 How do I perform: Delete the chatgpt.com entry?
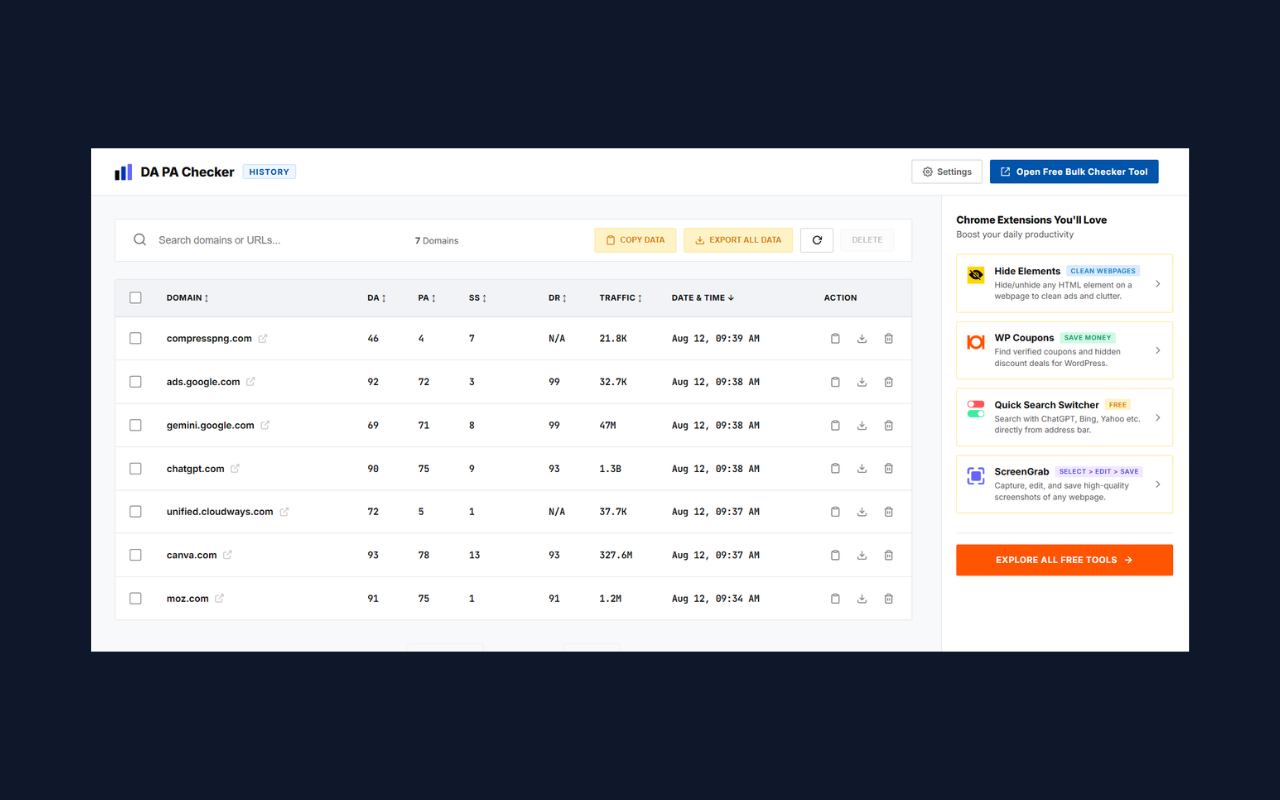tap(889, 469)
